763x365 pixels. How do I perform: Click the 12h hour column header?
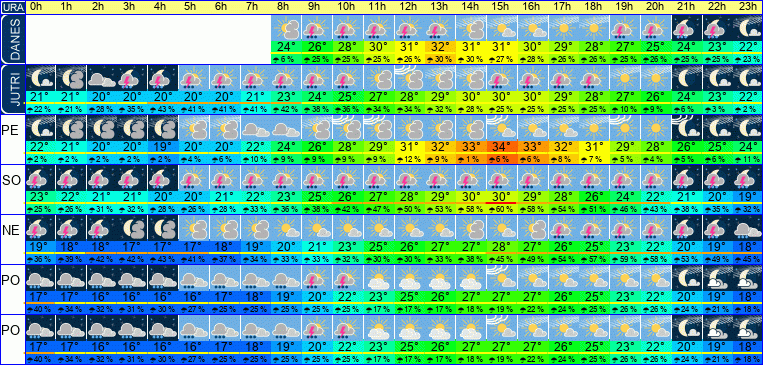[x=409, y=7]
